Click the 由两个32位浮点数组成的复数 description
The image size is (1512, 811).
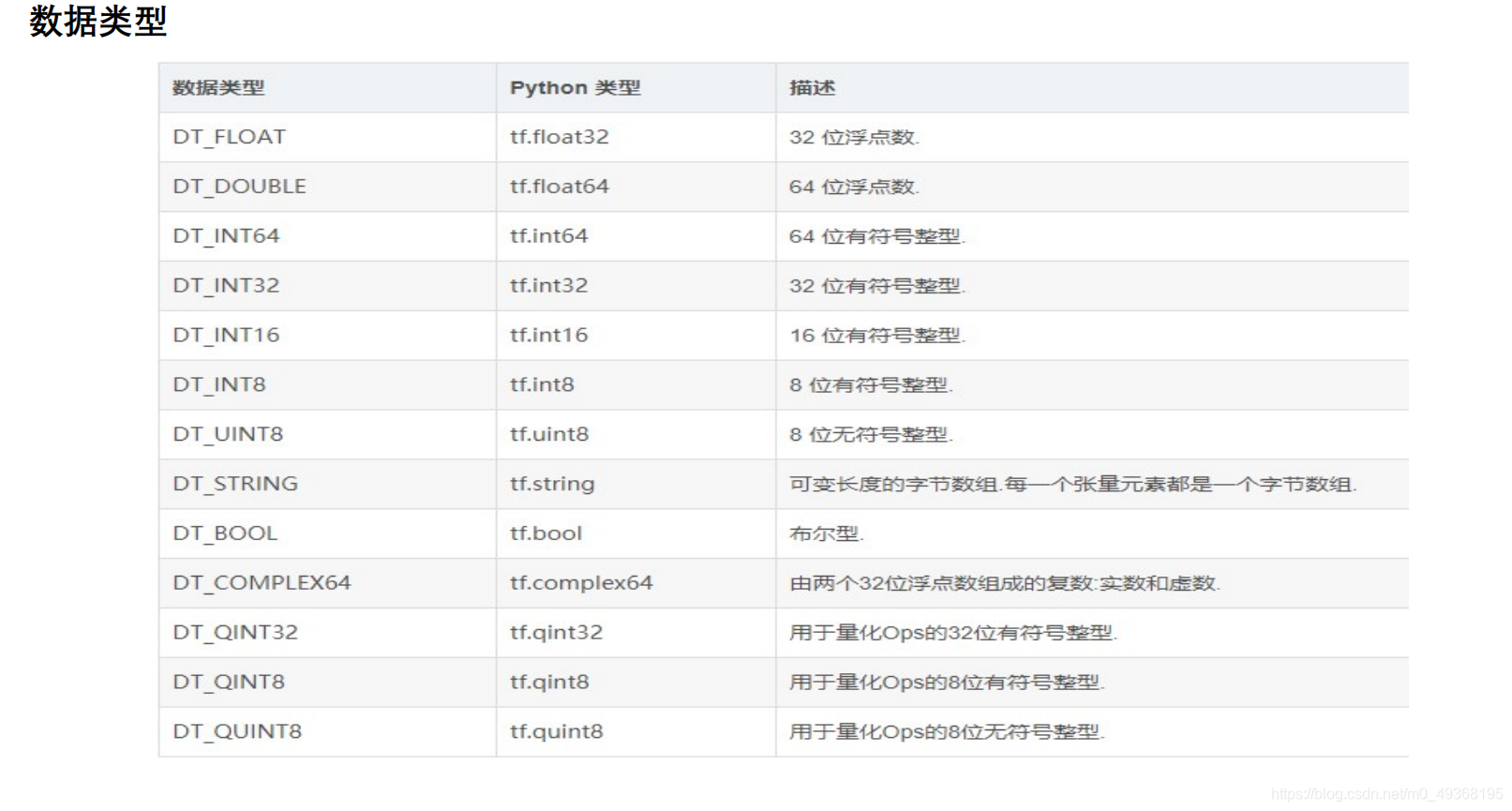click(x=1005, y=583)
